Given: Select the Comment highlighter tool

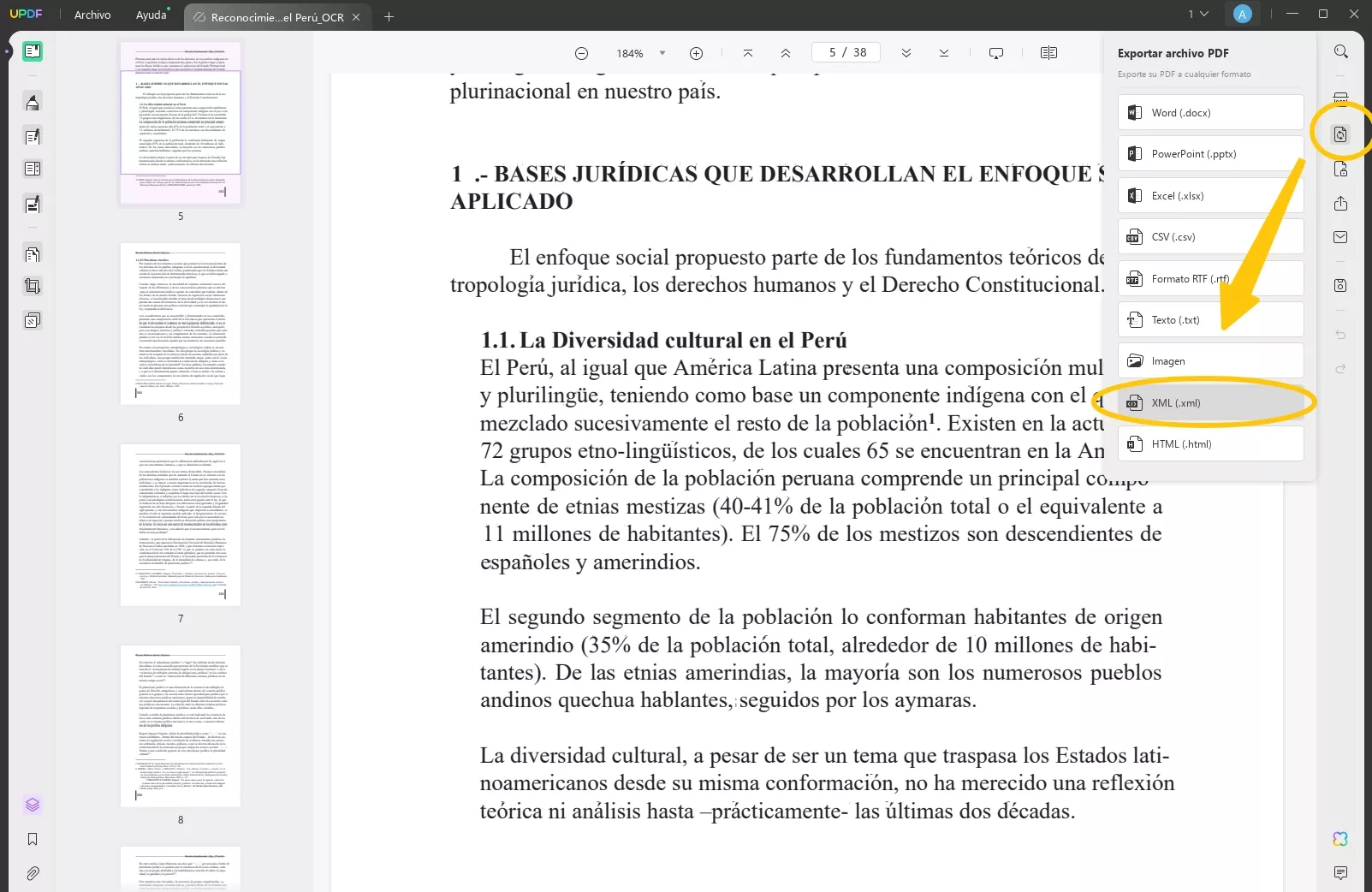Looking at the screenshot, I should (x=33, y=103).
